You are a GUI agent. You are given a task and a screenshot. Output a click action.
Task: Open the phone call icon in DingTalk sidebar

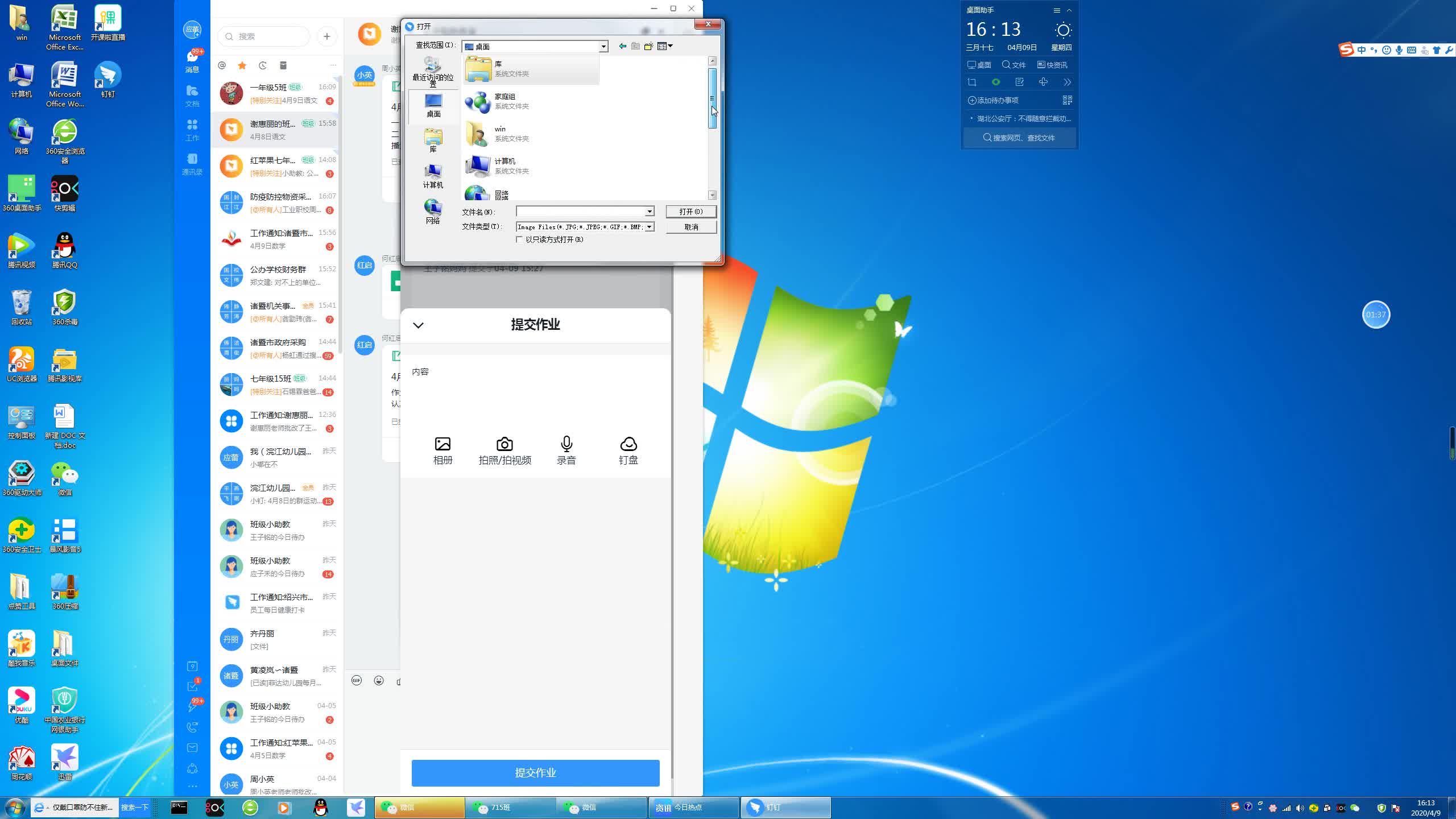tap(192, 727)
